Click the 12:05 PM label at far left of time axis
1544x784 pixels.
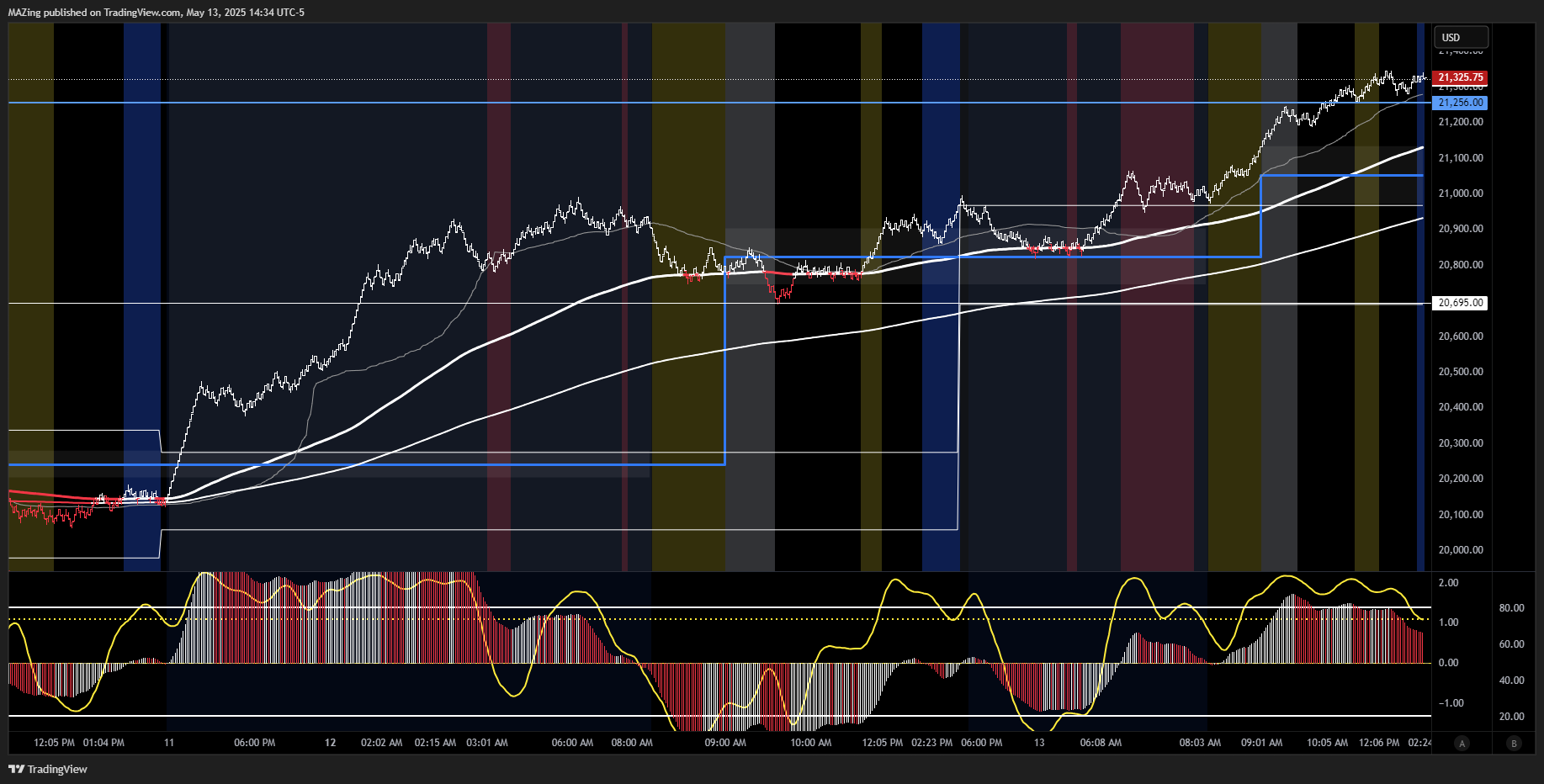point(54,743)
